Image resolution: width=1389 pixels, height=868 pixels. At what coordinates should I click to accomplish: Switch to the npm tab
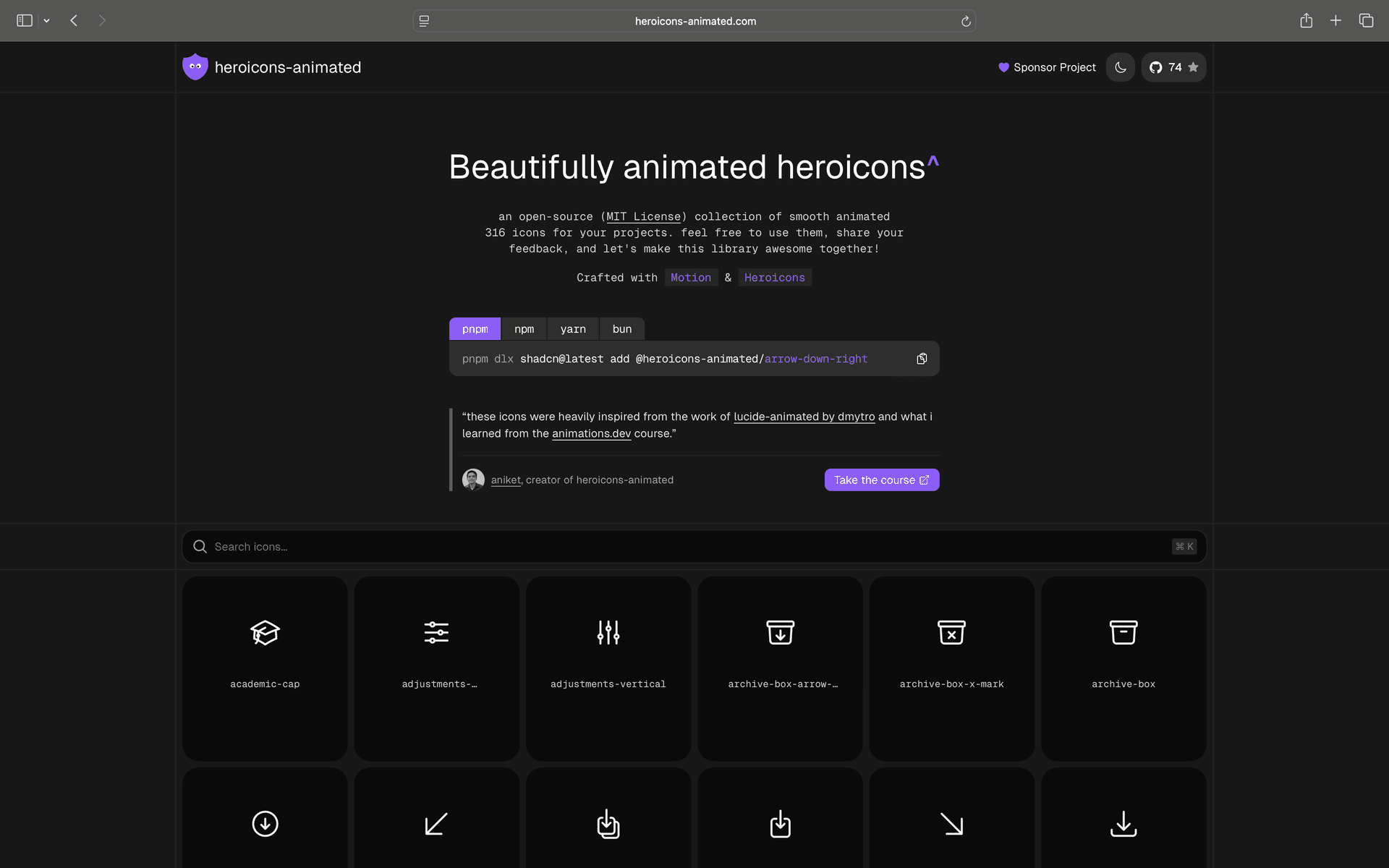[524, 329]
